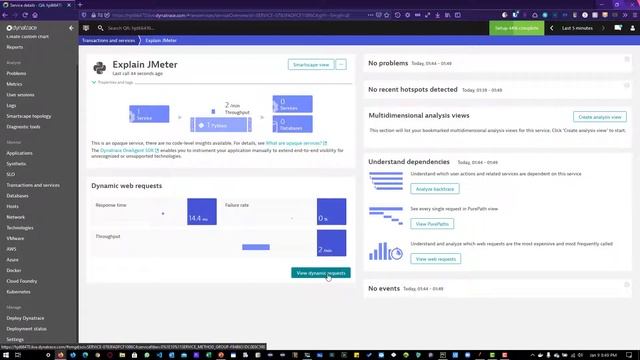Viewport: 640px width, 360px height.
Task: Open the Last 5 minutes timeframe selector
Action: click(577, 28)
